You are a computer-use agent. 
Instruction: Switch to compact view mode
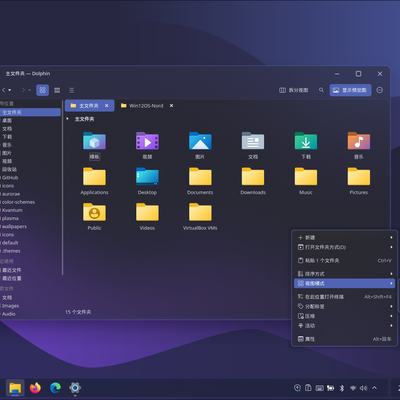(57, 90)
